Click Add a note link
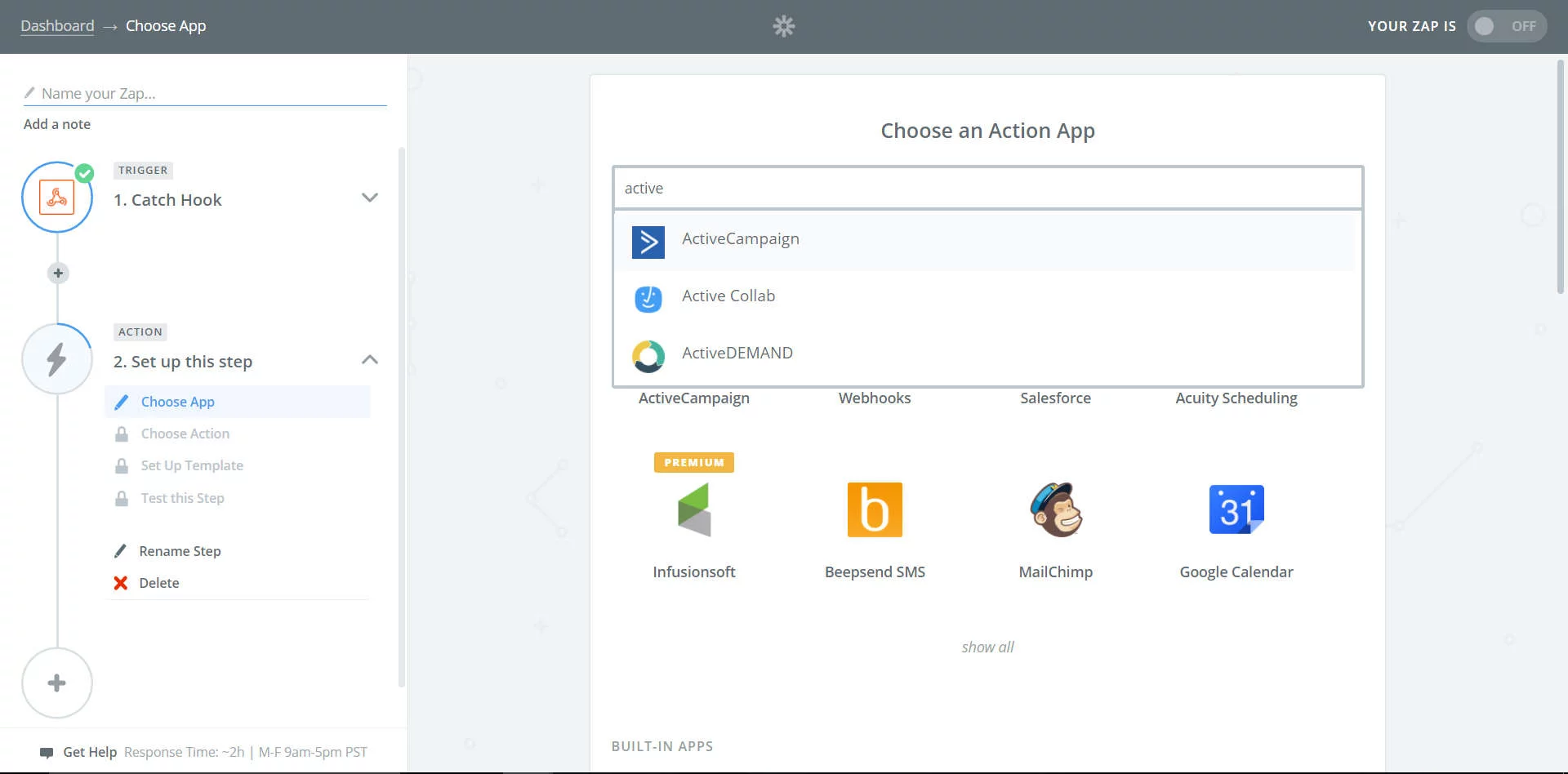Viewport: 1568px width, 774px height. [57, 124]
